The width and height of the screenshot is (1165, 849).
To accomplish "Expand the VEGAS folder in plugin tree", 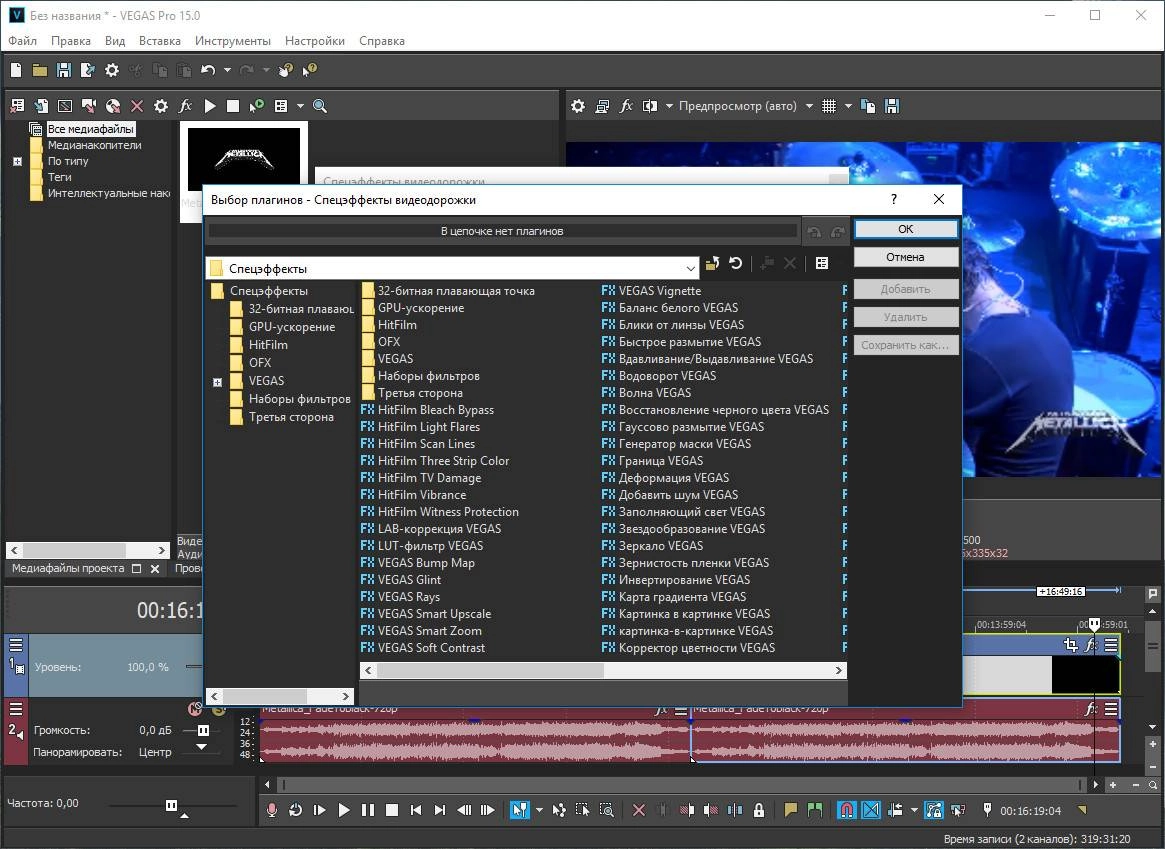I will (x=218, y=383).
